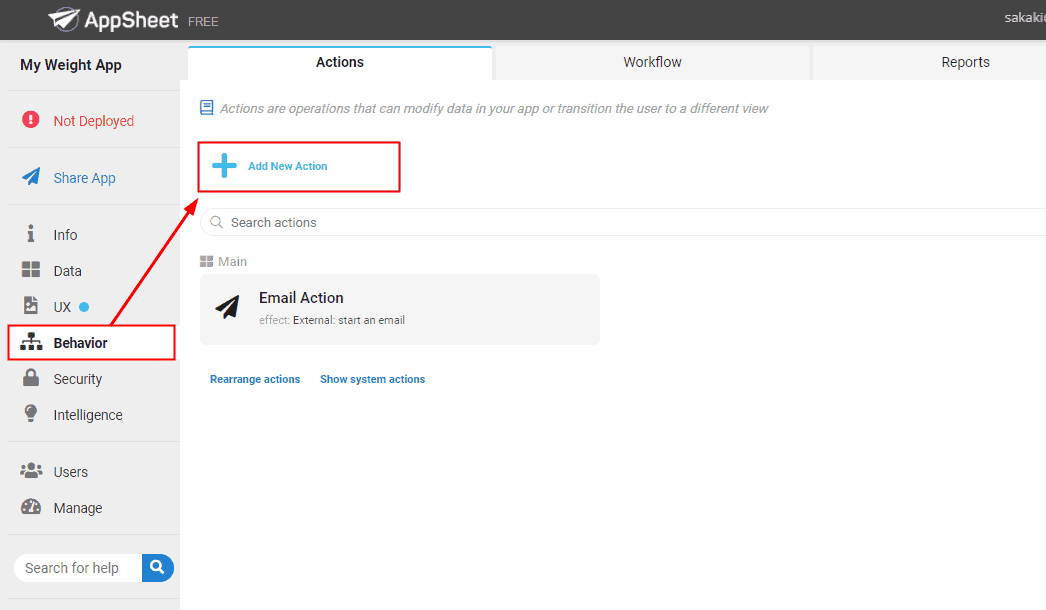Click the Data grid icon
Screen dimensions: 1046x610
pos(31,270)
